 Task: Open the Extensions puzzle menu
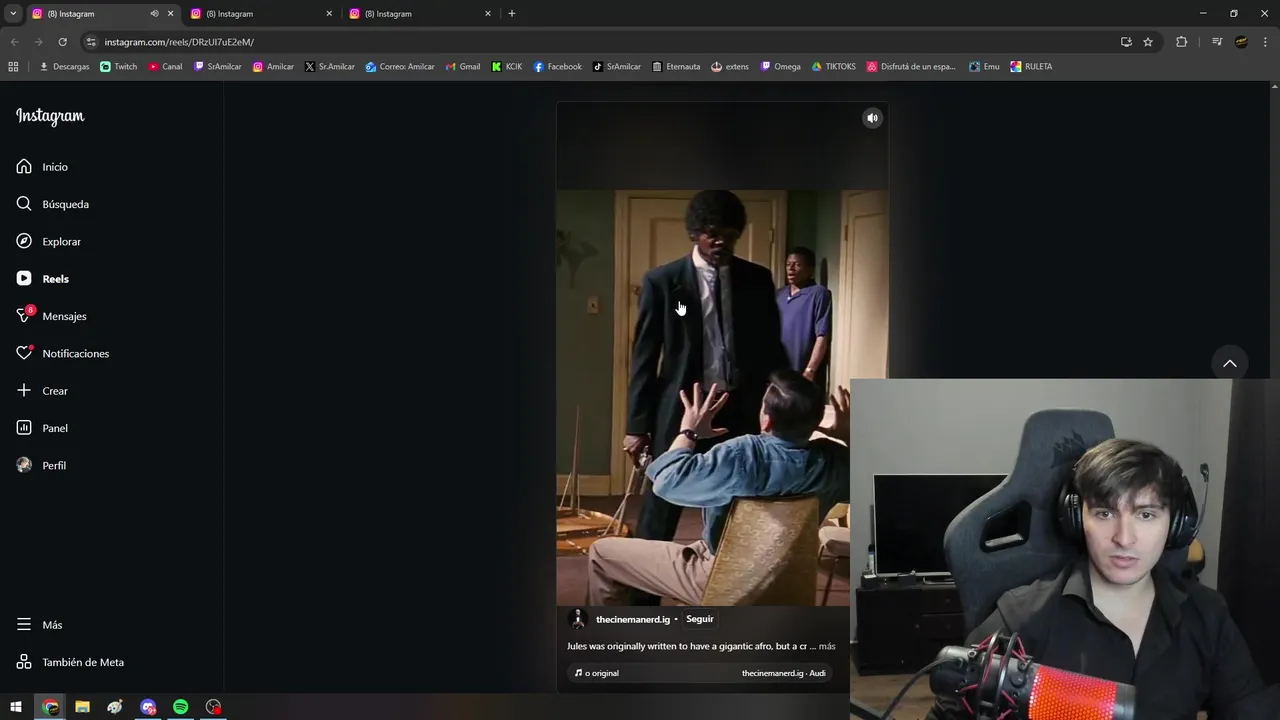[1182, 42]
